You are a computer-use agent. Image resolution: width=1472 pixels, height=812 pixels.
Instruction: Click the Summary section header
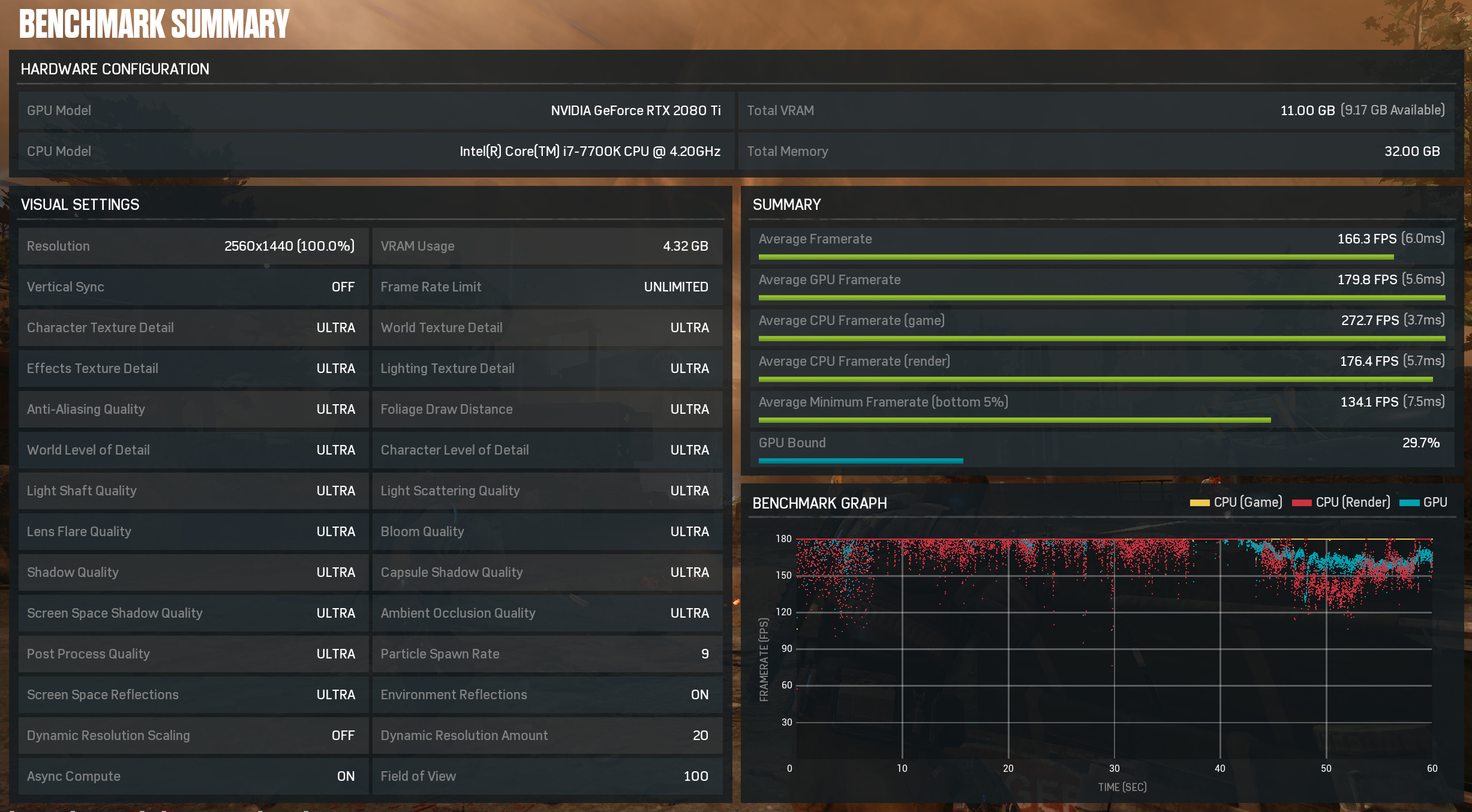click(786, 204)
